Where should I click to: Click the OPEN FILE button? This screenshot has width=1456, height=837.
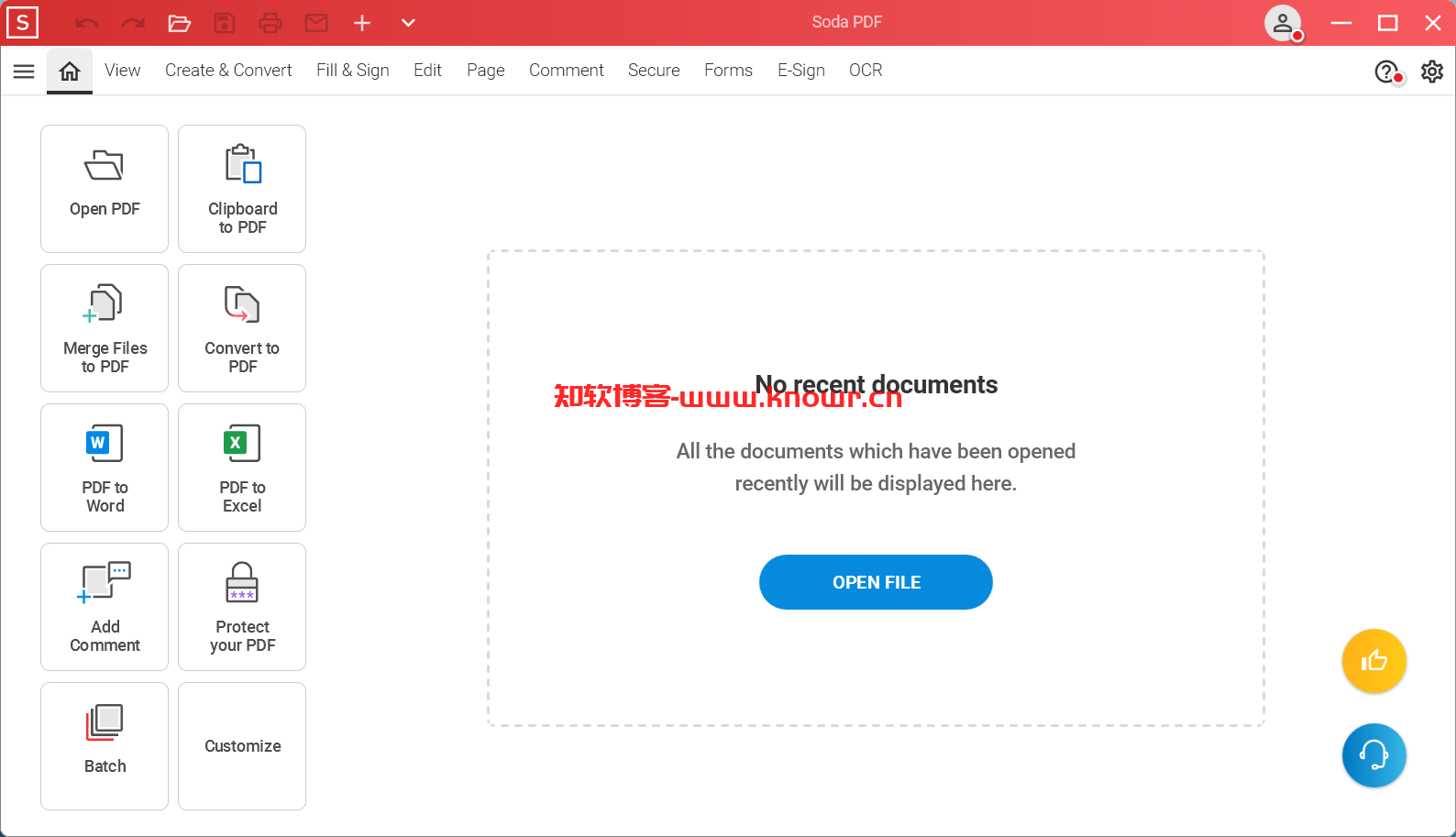tap(876, 582)
